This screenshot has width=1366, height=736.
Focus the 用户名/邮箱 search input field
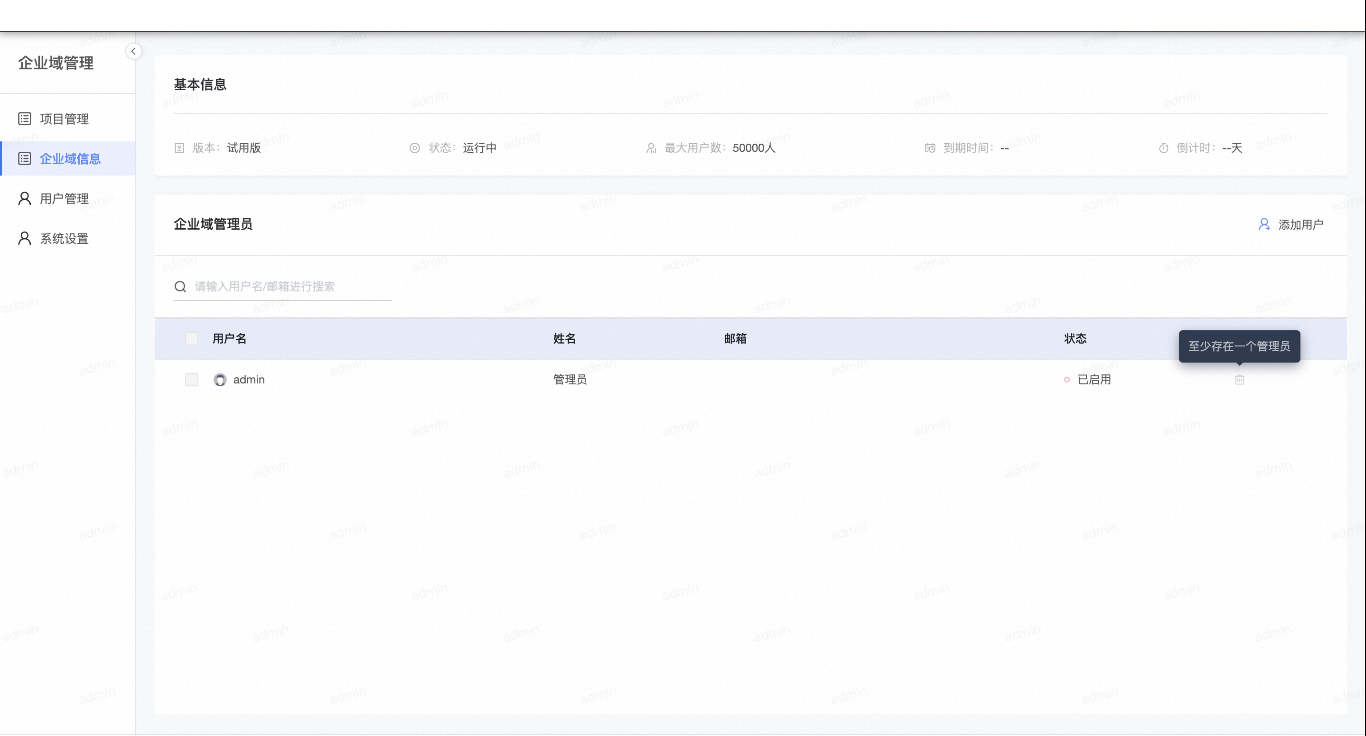(290, 287)
